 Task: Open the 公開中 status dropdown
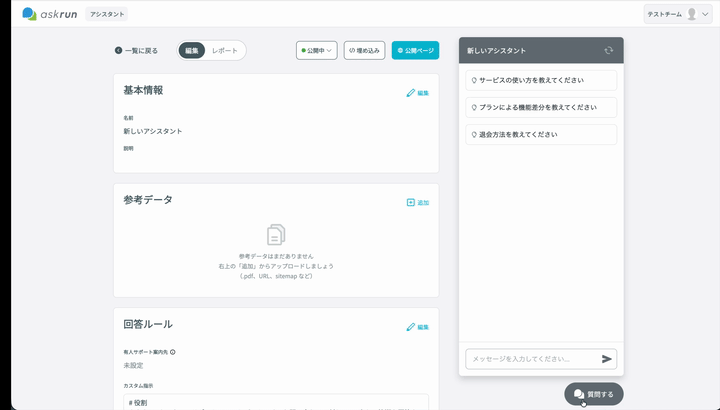tap(317, 51)
